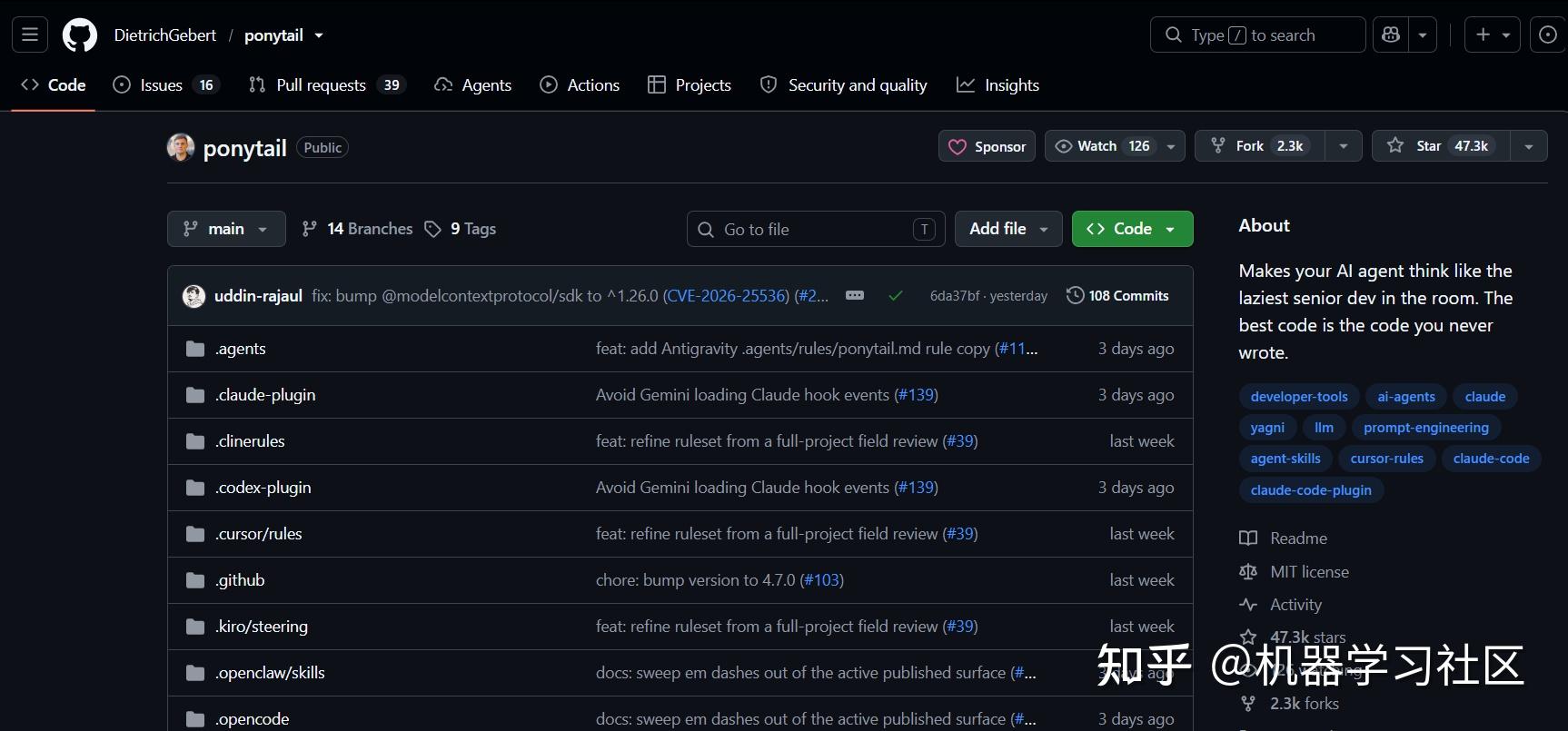Focus the Go to file field

tap(816, 229)
